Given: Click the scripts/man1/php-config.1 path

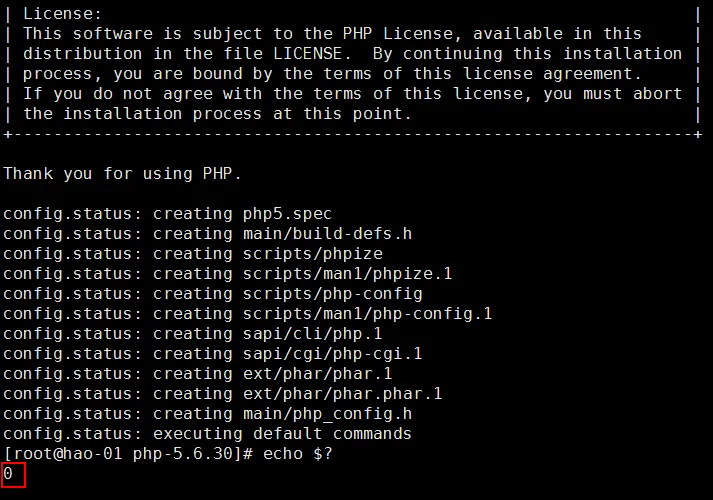Looking at the screenshot, I should coord(367,313).
